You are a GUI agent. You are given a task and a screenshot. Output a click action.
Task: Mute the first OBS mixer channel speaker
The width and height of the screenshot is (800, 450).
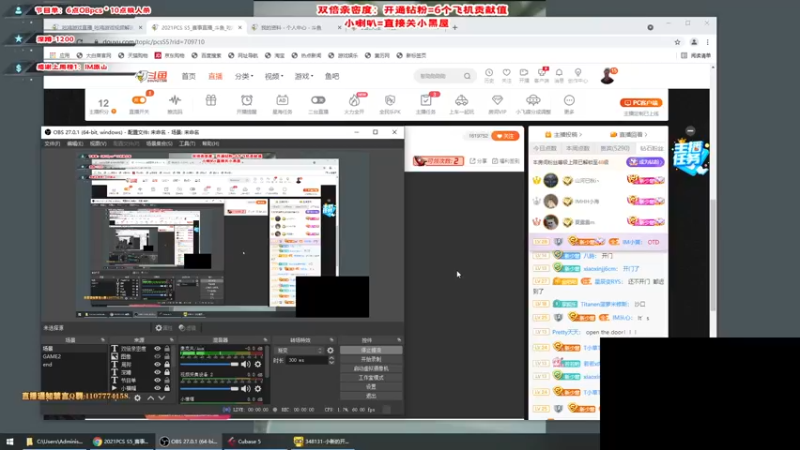pos(245,364)
